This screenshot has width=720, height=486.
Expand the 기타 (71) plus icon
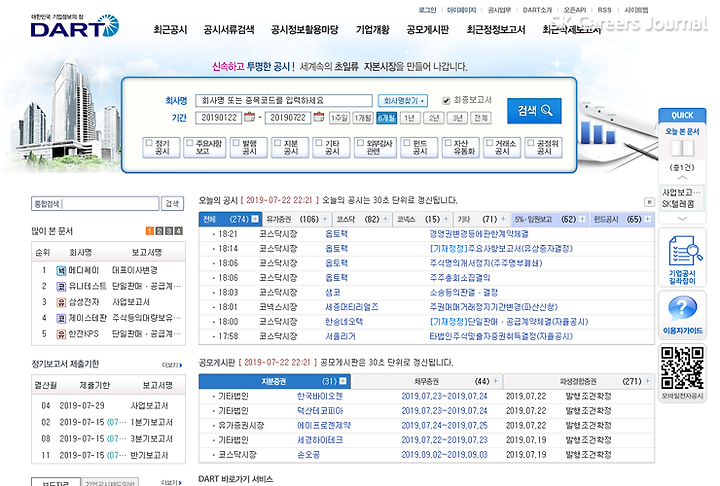coord(503,219)
